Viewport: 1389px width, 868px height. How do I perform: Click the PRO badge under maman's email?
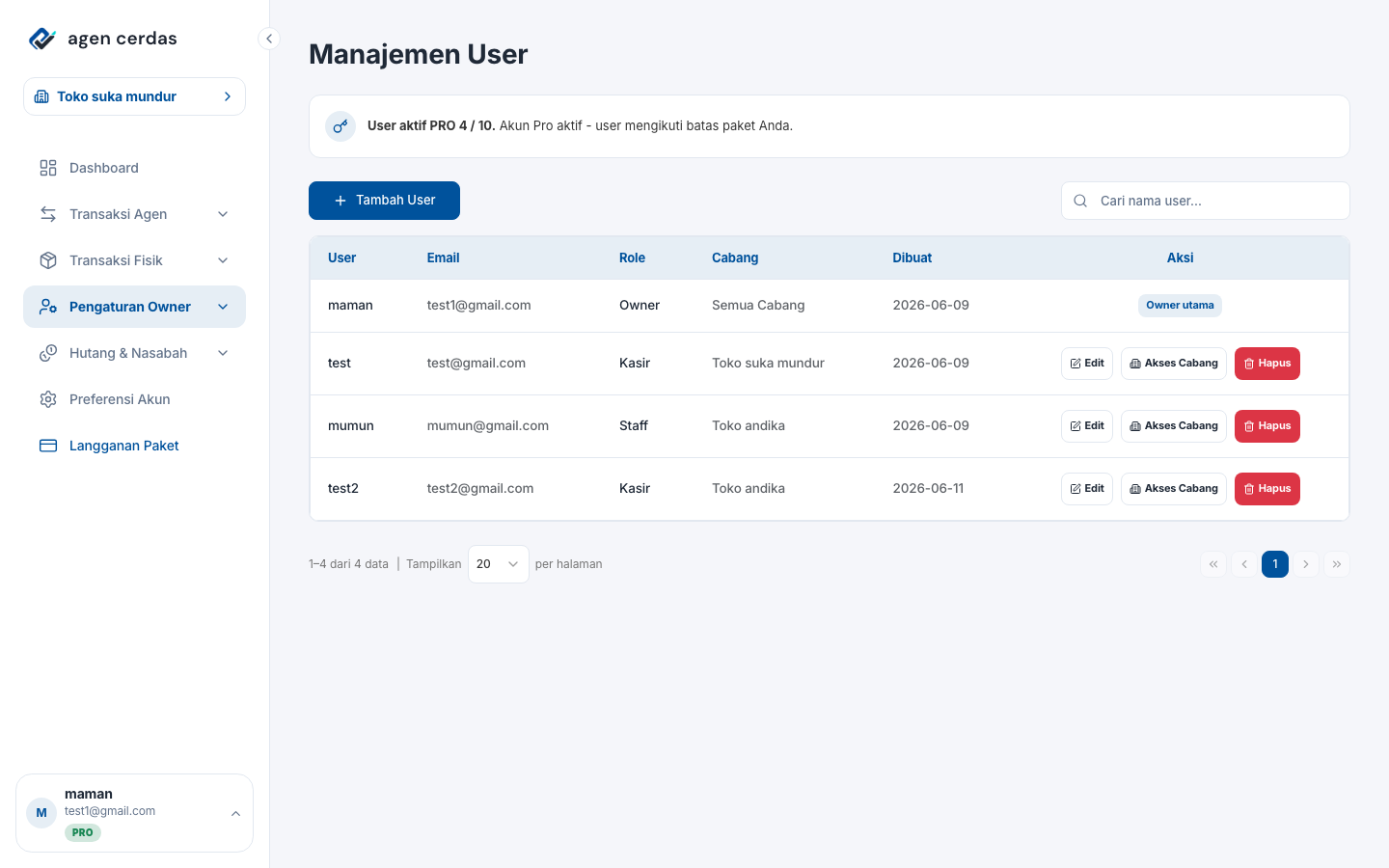[83, 832]
